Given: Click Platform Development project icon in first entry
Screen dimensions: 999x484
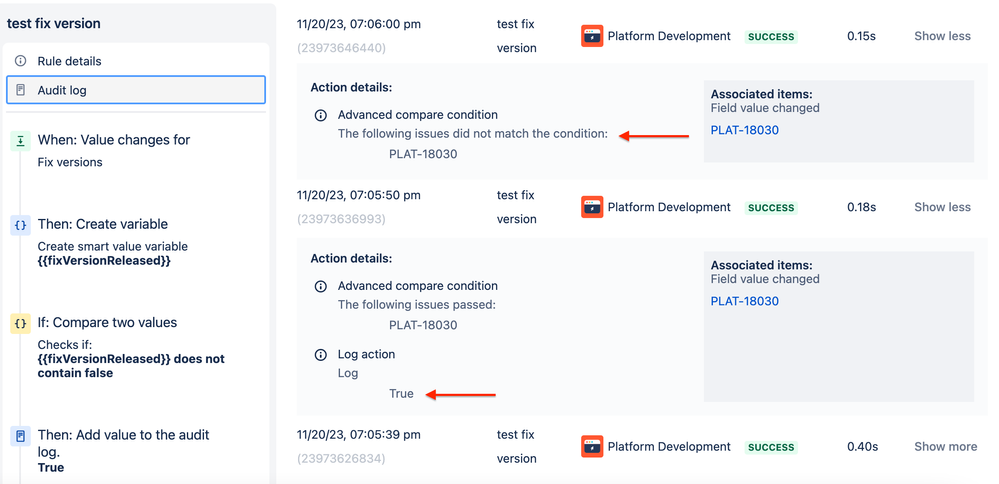Looking at the screenshot, I should pos(592,36).
